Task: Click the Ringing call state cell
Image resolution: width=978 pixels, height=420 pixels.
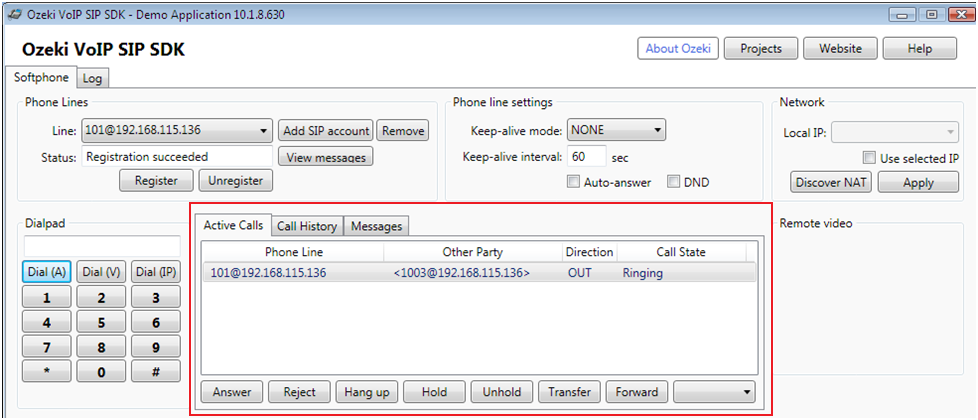Action: pyautogui.click(x=642, y=273)
